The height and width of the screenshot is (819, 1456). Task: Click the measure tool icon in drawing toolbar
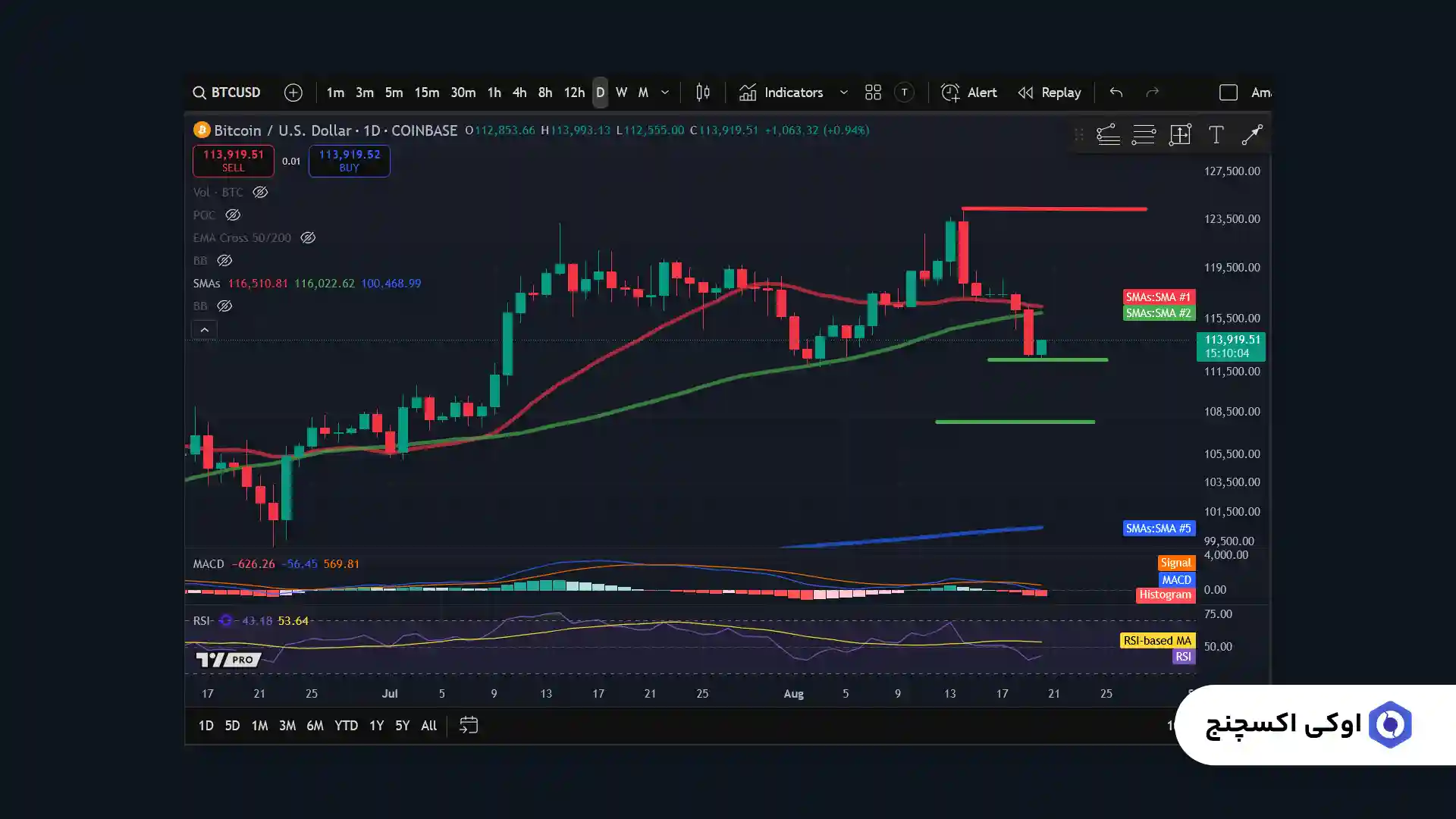(1180, 135)
